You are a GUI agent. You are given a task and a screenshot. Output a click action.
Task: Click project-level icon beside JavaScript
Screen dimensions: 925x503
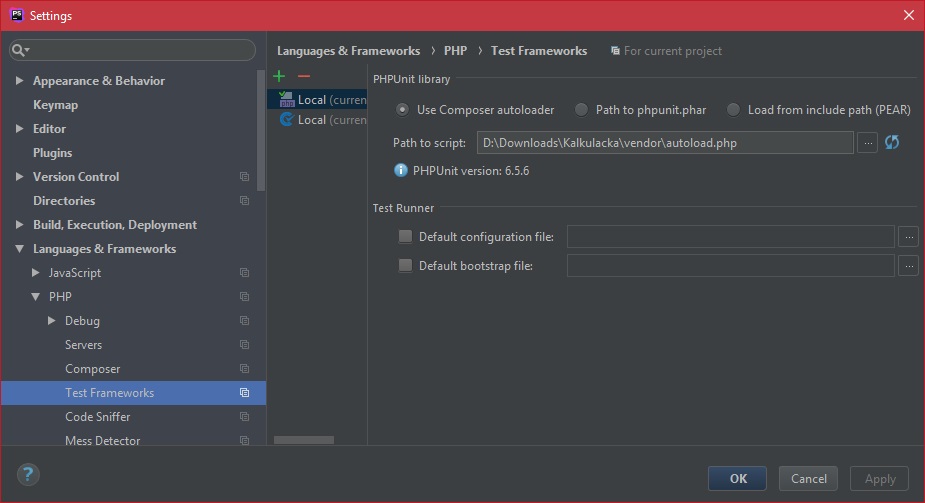point(244,272)
